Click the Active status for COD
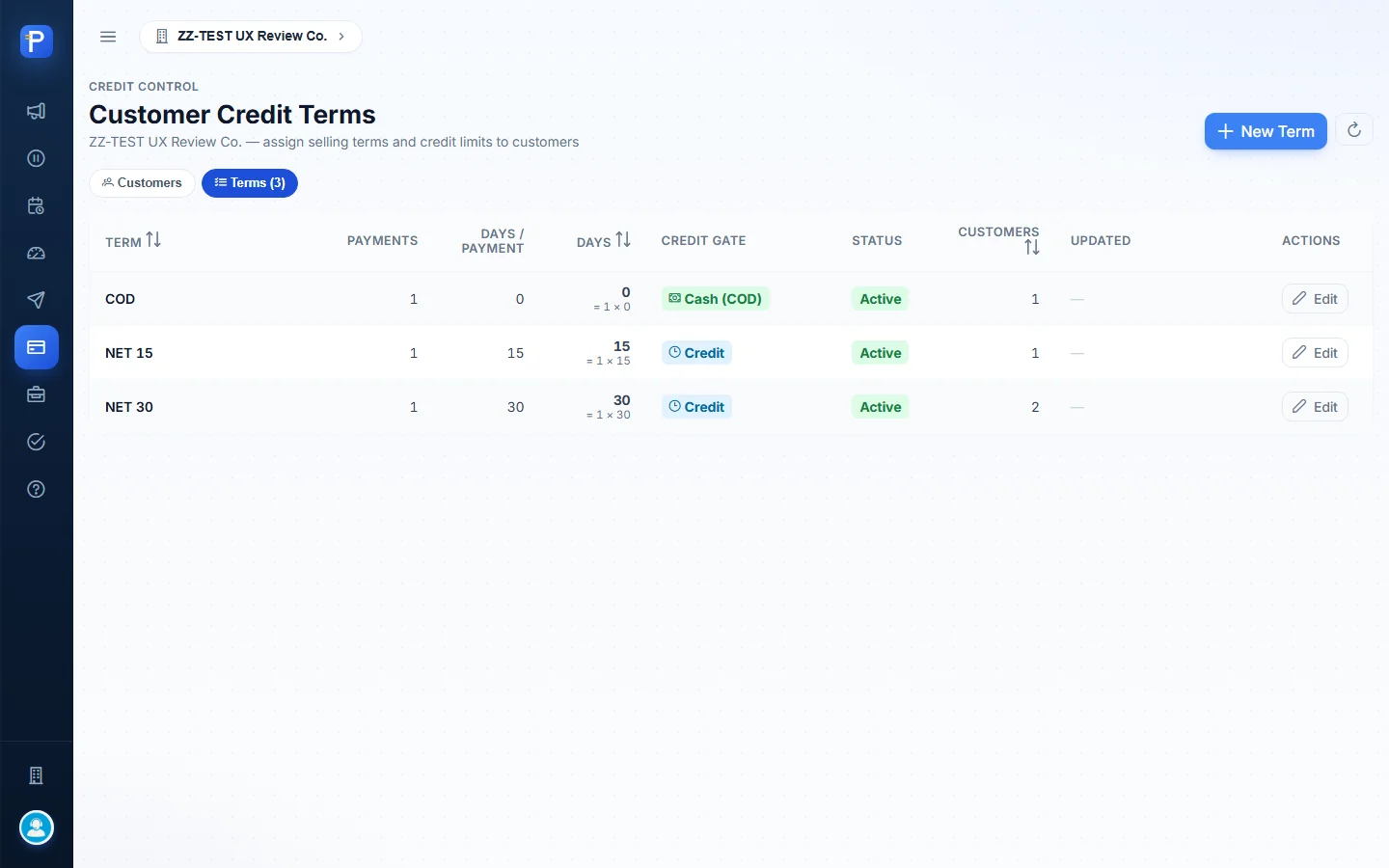This screenshot has width=1389, height=868. tap(881, 299)
